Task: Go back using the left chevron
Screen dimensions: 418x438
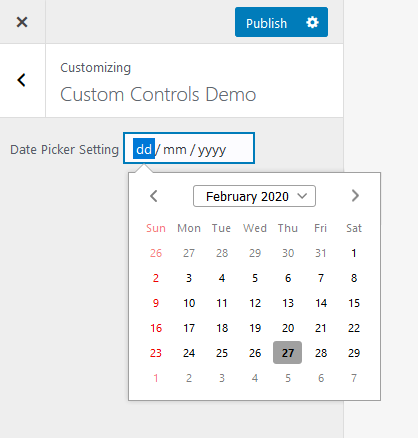Action: [x=22, y=80]
